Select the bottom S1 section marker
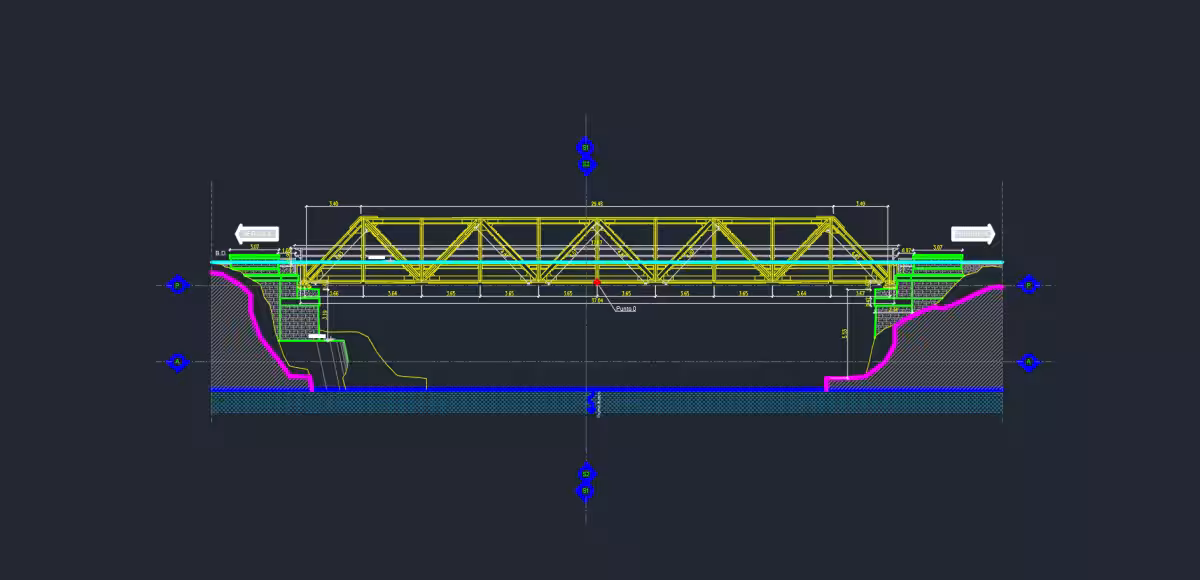The height and width of the screenshot is (580, 1200). 586,490
